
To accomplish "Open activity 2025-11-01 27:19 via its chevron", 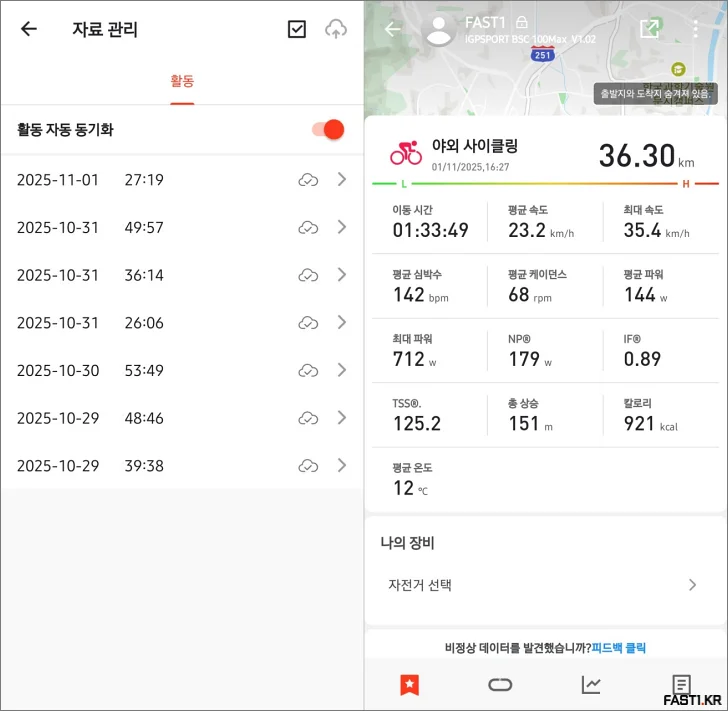I will pyautogui.click(x=342, y=179).
